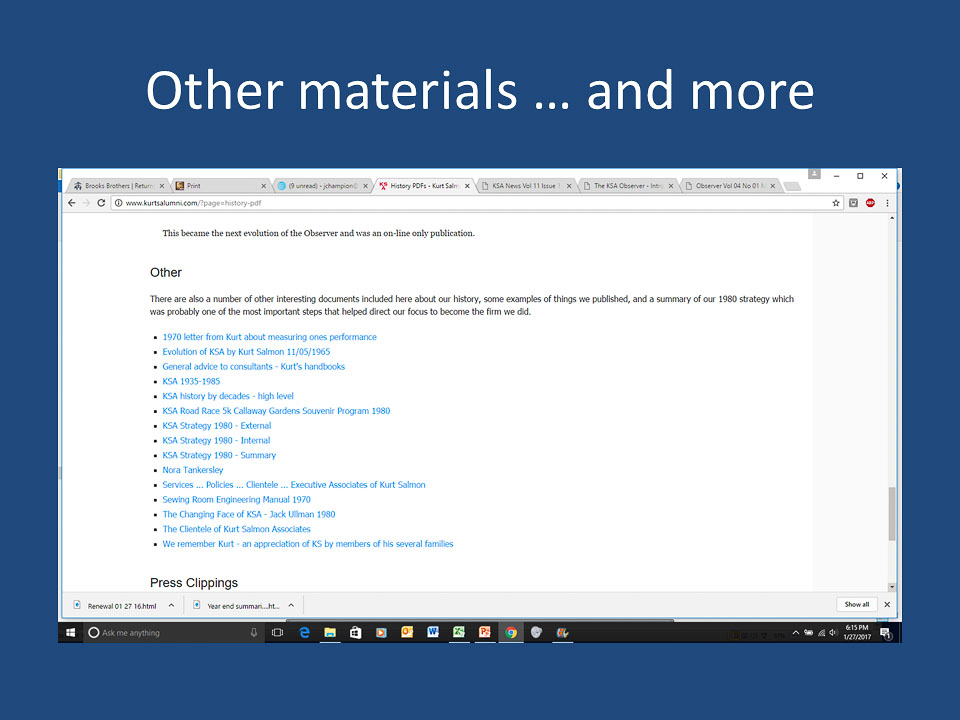Open File Explorer from the taskbar

329,632
